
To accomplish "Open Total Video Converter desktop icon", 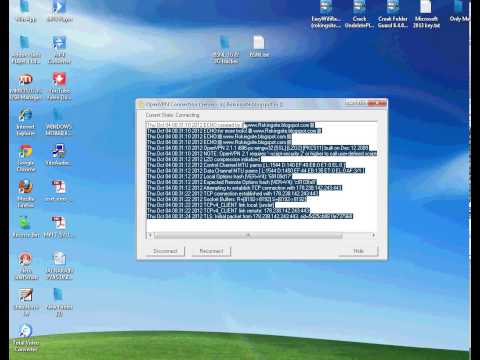I will [26, 338].
